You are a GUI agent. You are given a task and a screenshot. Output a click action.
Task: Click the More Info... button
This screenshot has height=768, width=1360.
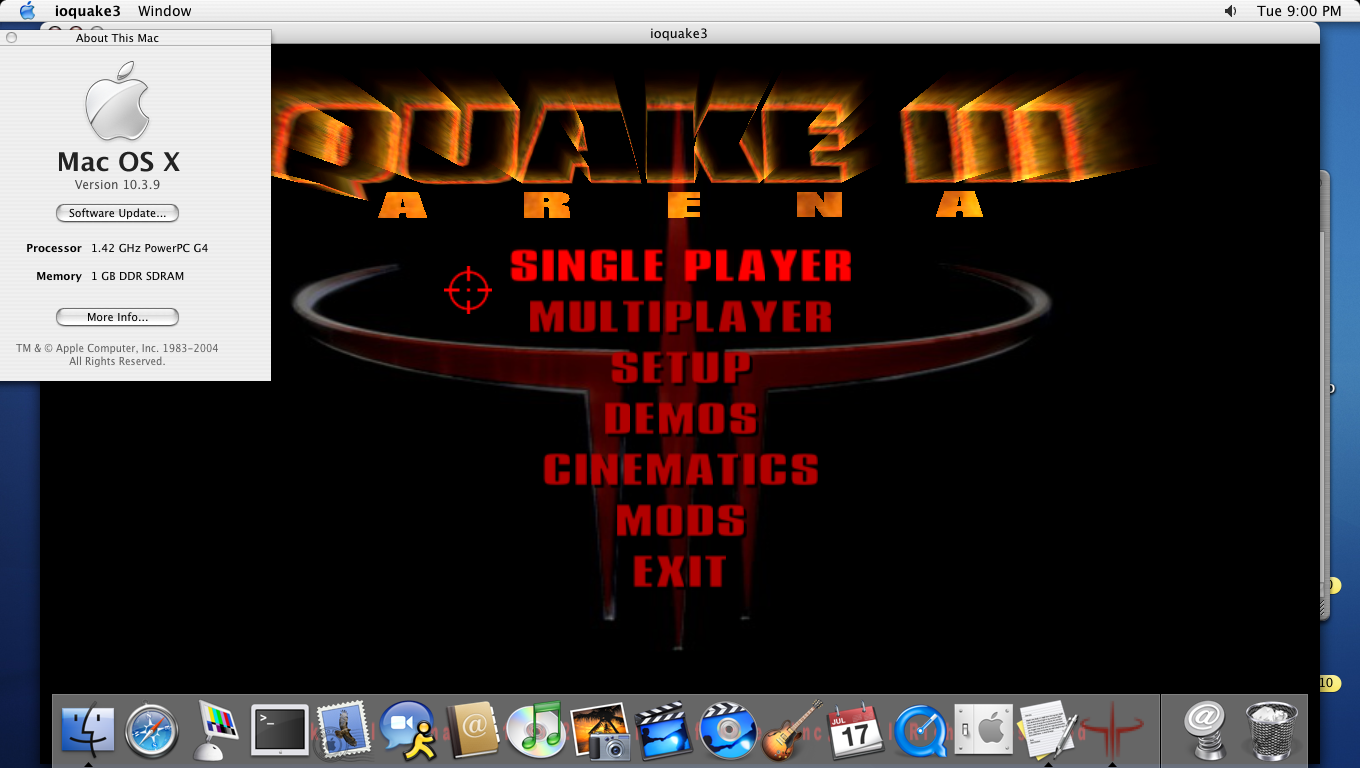click(x=118, y=317)
